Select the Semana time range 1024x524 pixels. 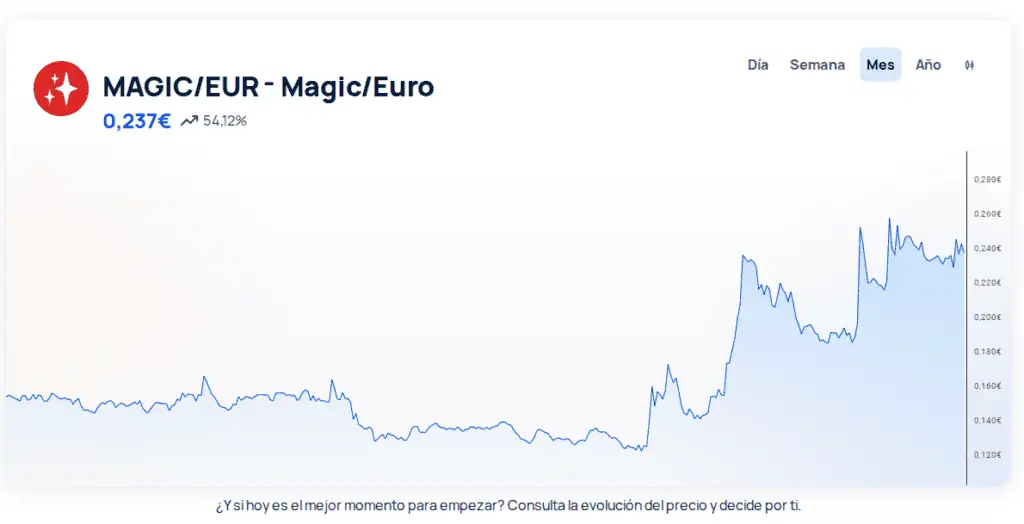817,65
